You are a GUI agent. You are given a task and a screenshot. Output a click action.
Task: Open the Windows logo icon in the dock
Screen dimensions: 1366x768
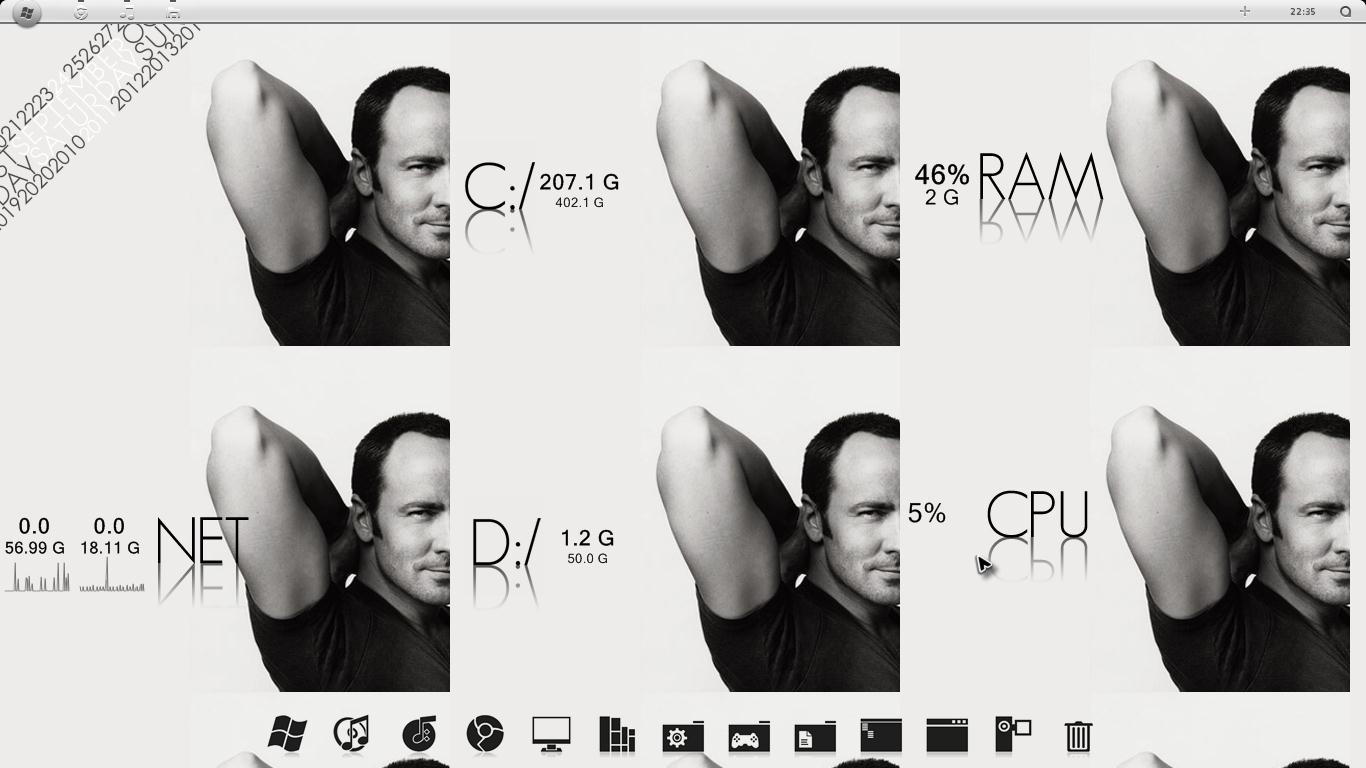click(x=287, y=734)
